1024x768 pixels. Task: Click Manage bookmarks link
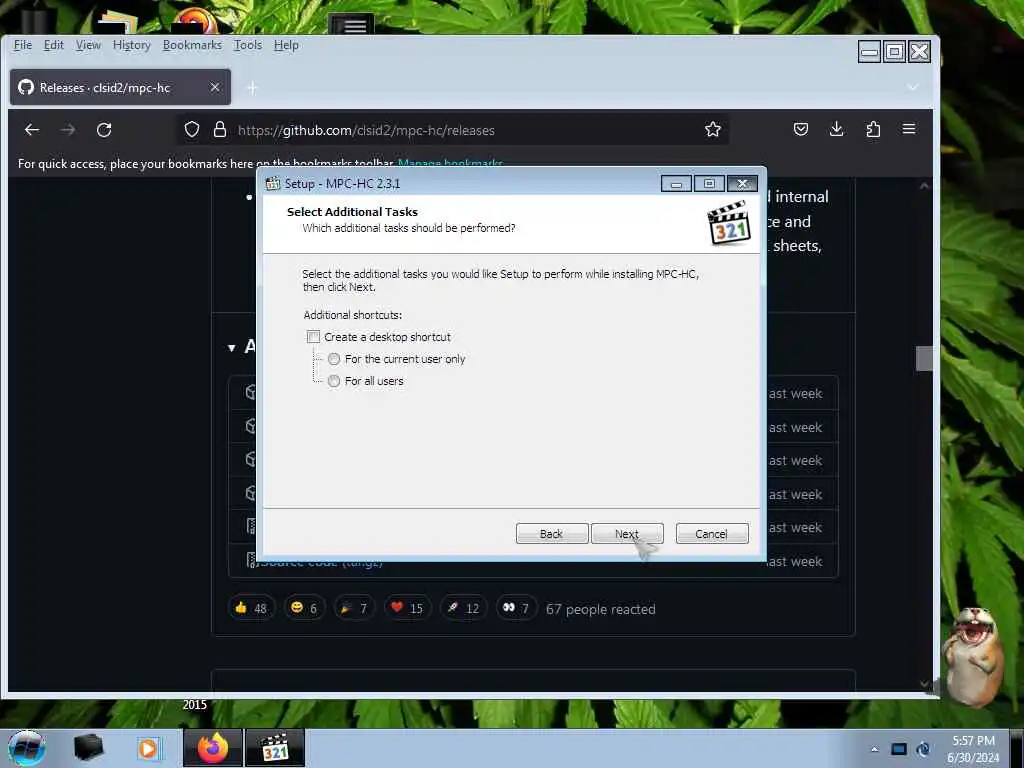pos(450,163)
